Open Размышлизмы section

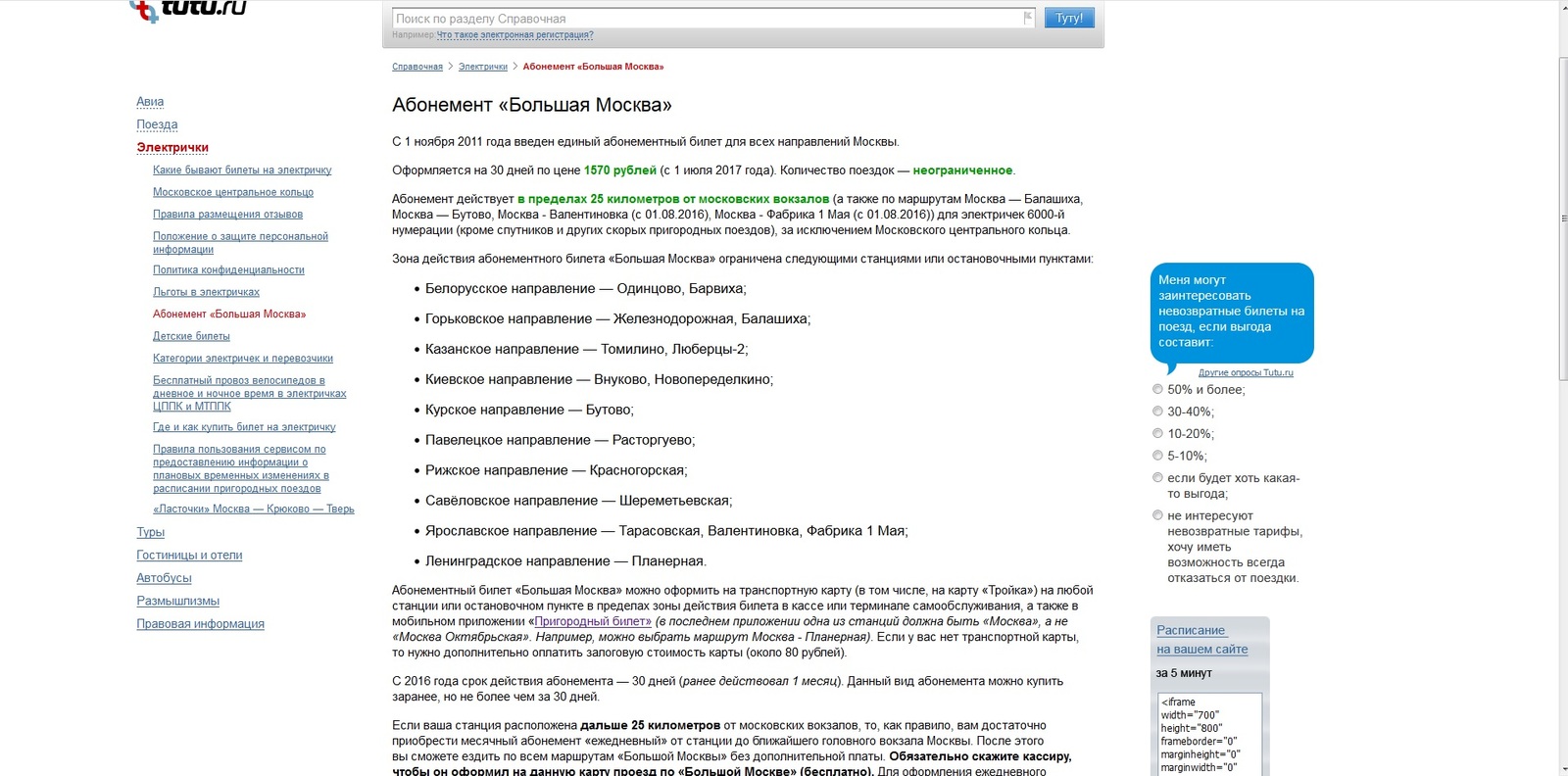click(x=177, y=601)
